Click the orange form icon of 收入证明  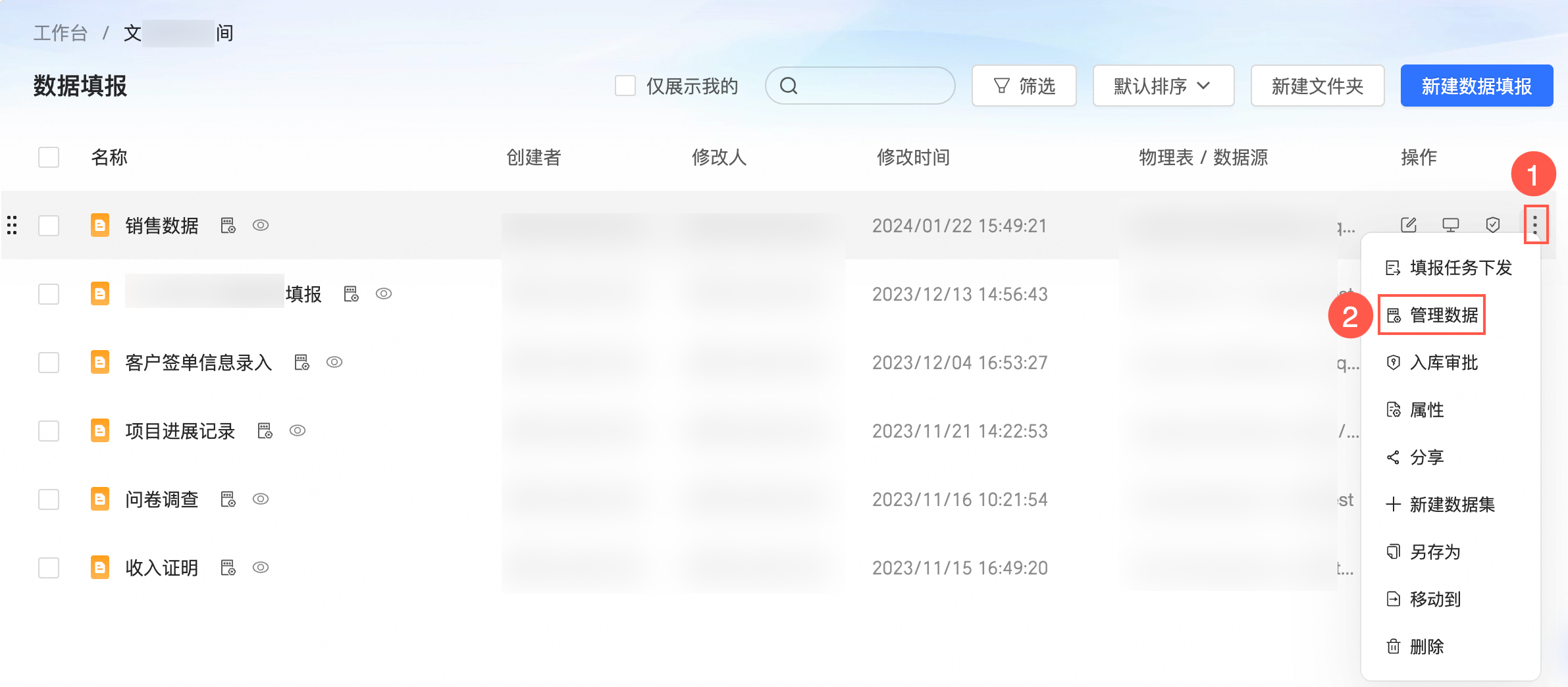pyautogui.click(x=100, y=567)
